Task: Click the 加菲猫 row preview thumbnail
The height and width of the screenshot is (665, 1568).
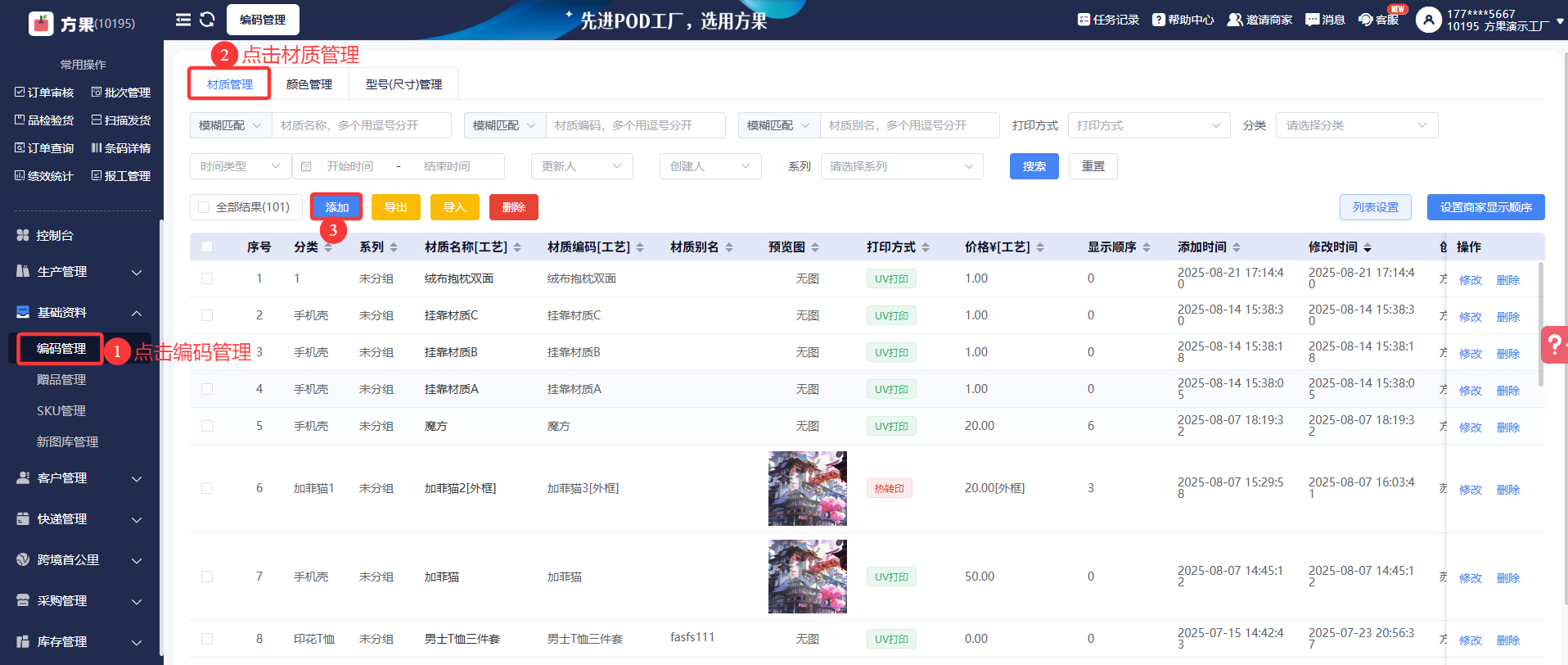Action: click(x=807, y=577)
